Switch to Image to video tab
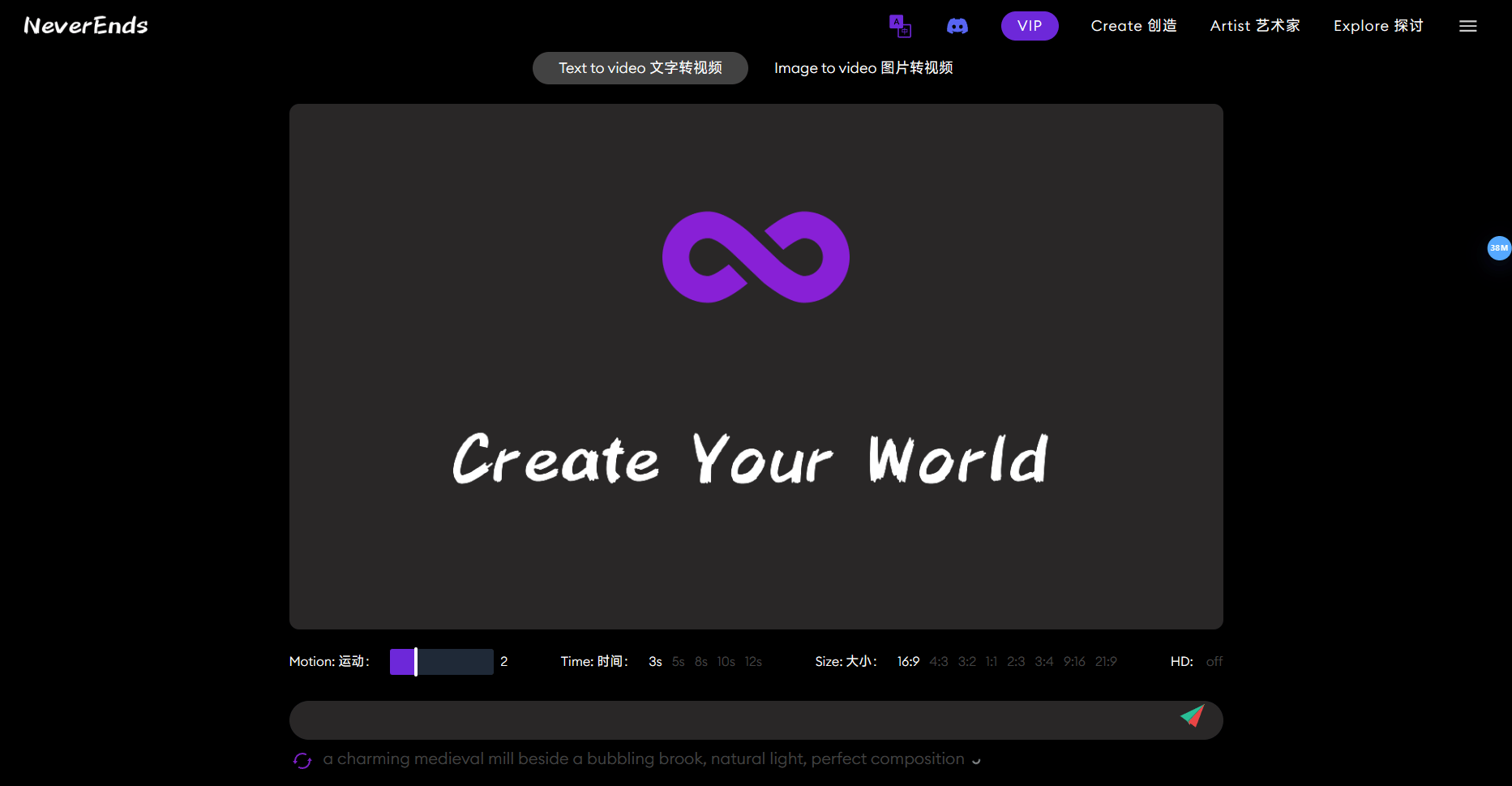Image resolution: width=1512 pixels, height=786 pixels. tap(863, 68)
